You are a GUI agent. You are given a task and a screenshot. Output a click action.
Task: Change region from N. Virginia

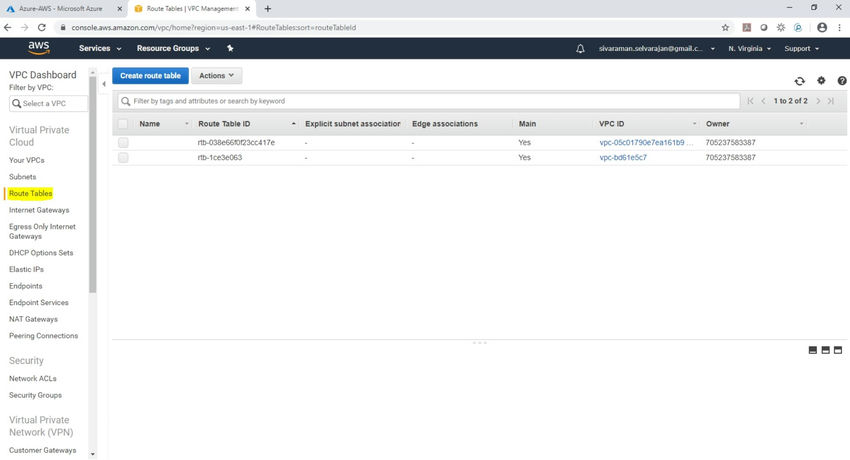click(749, 49)
